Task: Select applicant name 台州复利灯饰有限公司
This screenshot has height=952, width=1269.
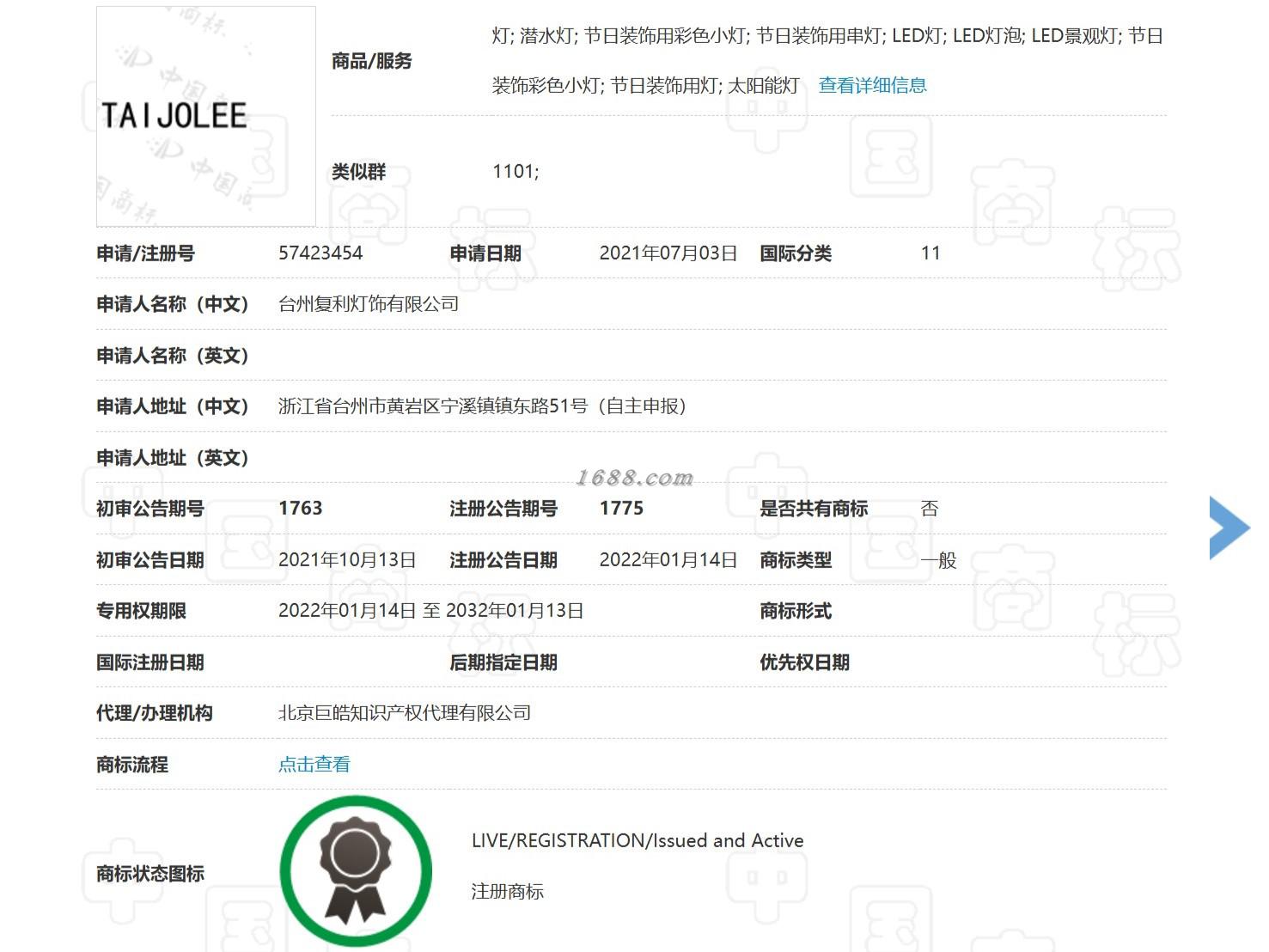Action: [x=369, y=303]
